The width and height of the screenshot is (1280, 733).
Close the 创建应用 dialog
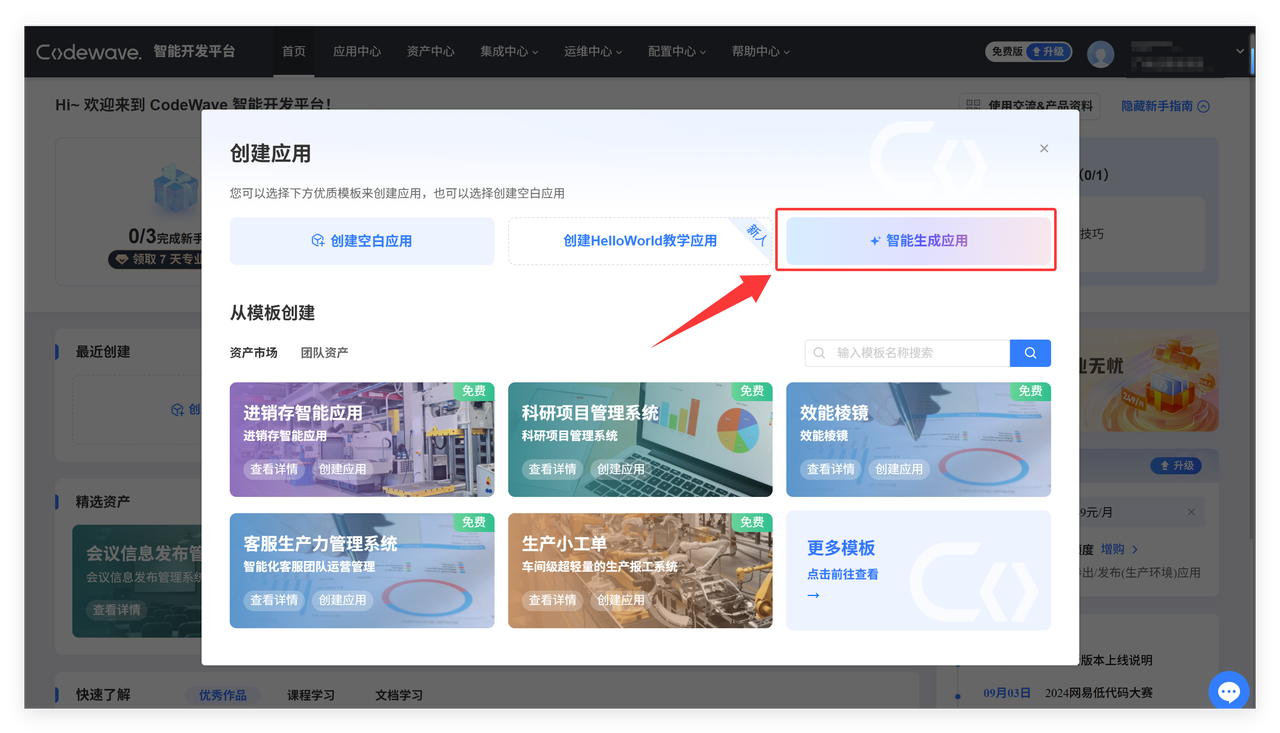pos(1044,148)
